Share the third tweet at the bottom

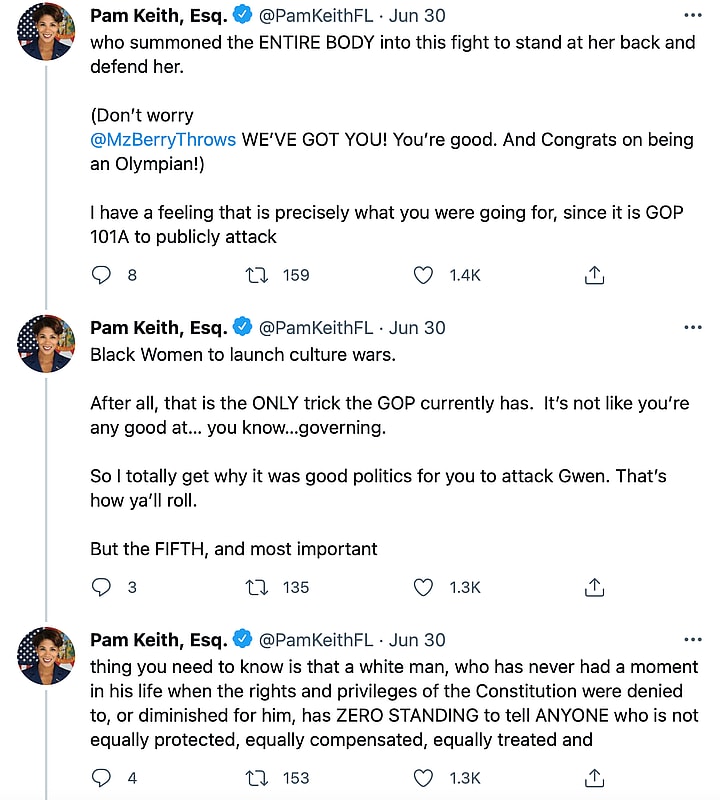(594, 777)
